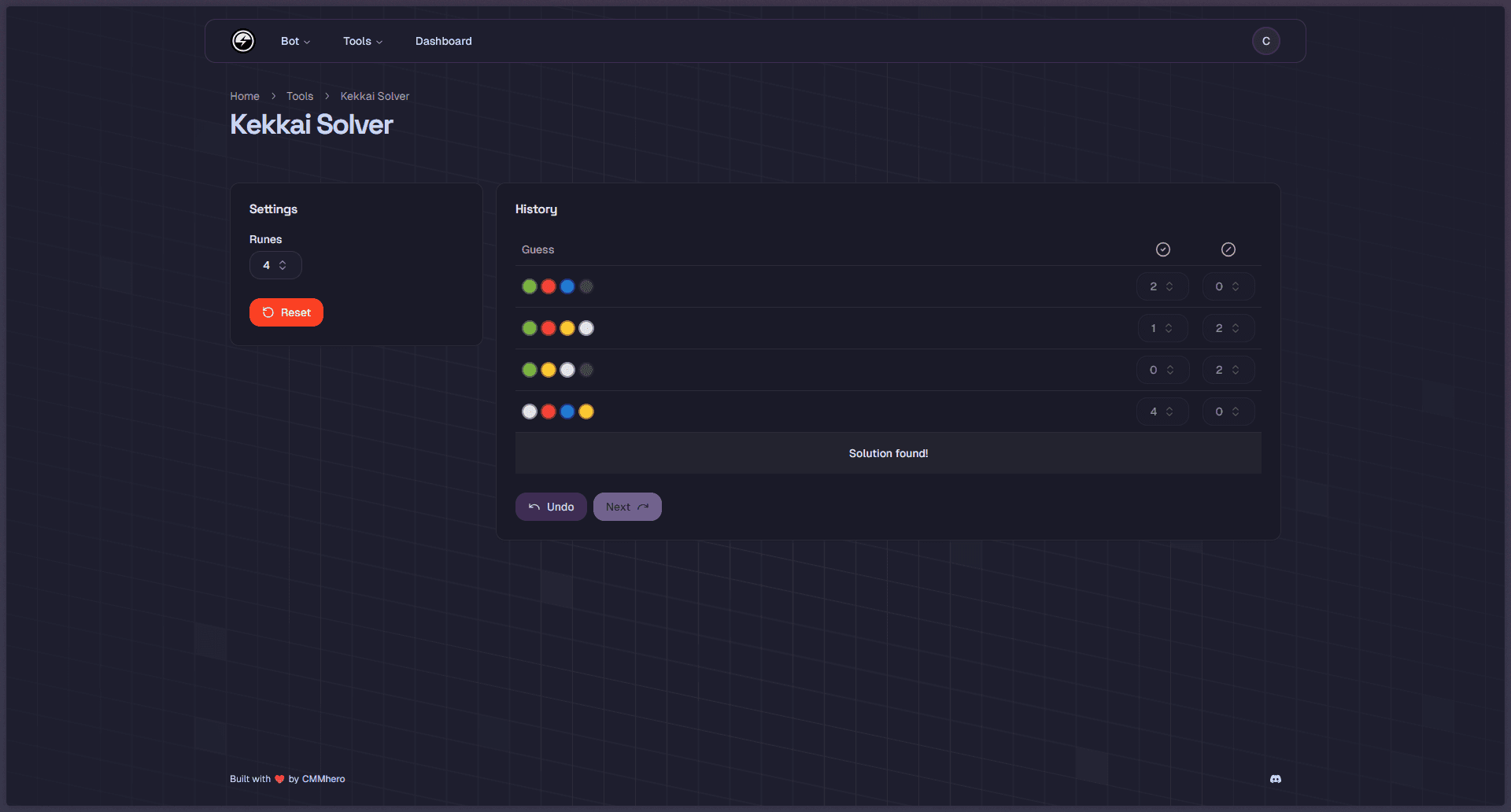Open the Runes count selector
The height and width of the screenshot is (812, 1511).
(275, 265)
